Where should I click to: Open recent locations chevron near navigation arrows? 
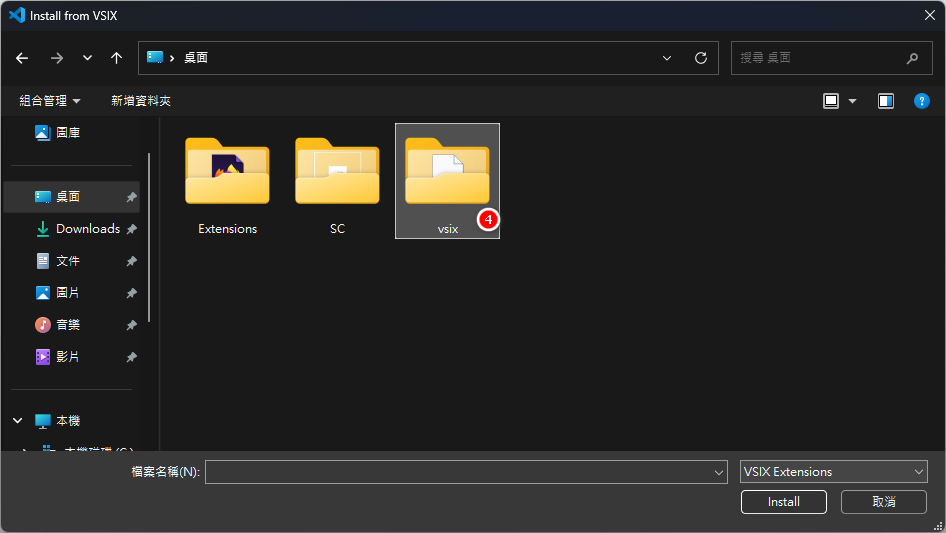[87, 58]
